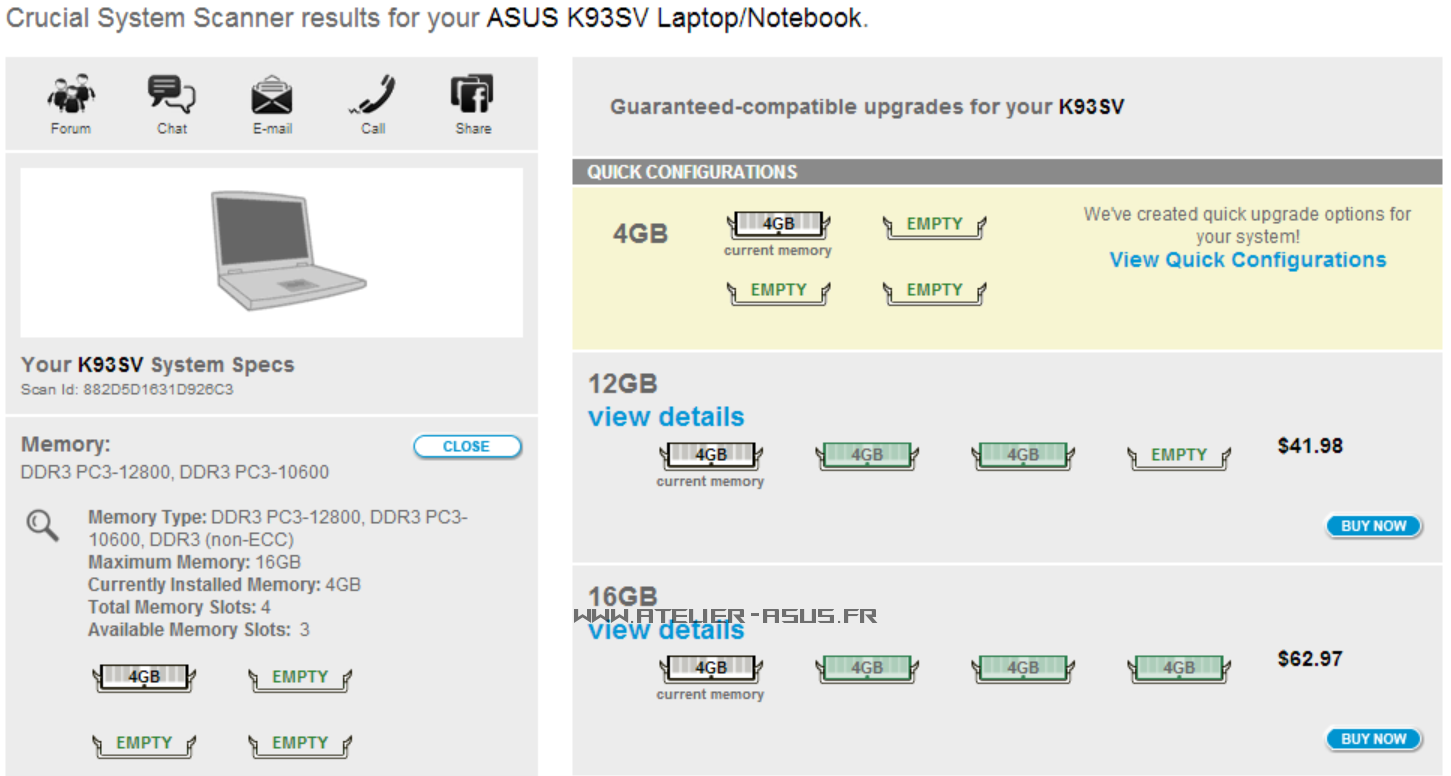The image size is (1451, 776).
Task: Click the installed 4GB module under System Specs
Action: tap(144, 678)
